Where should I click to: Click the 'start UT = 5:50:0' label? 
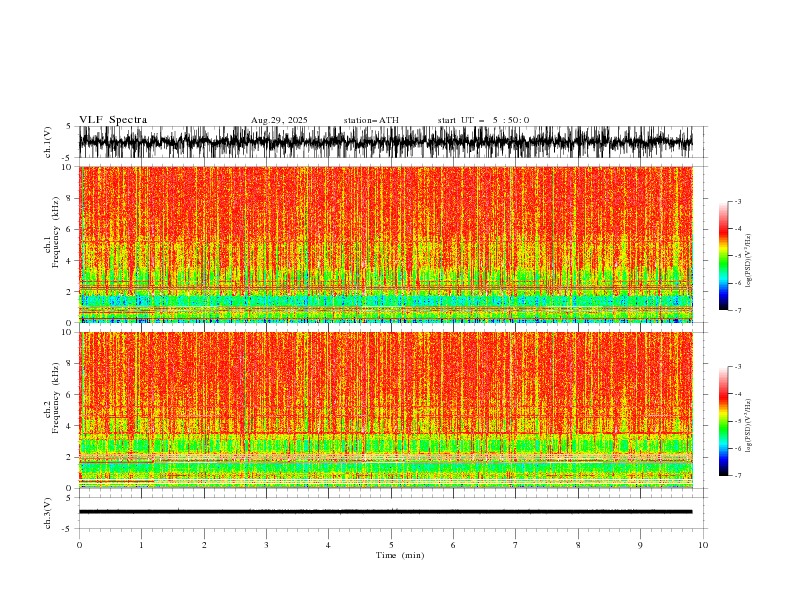point(483,120)
